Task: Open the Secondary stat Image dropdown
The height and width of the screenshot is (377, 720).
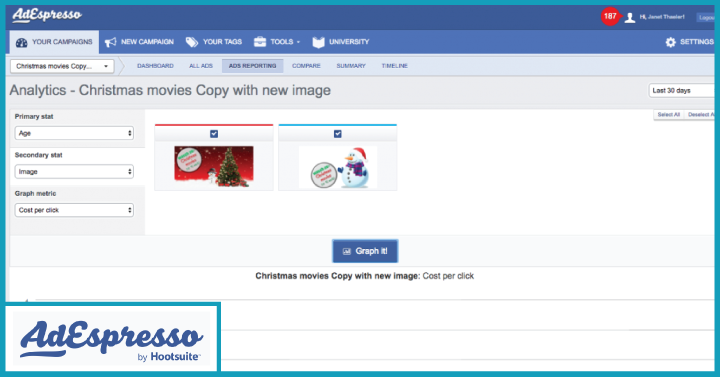Action: (74, 172)
